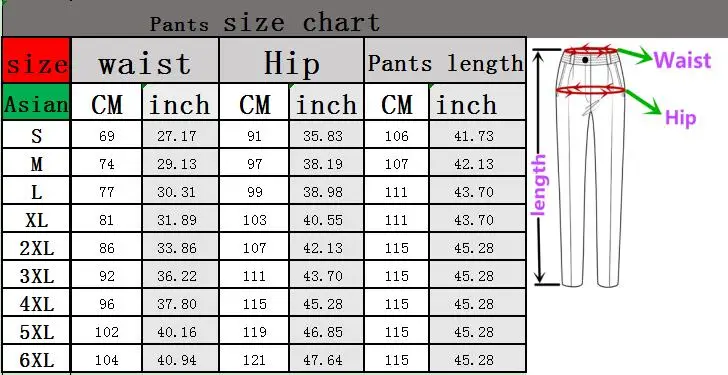Click the black length arrow beside the pants
Viewport: 728px width, 375px height.
click(x=539, y=167)
